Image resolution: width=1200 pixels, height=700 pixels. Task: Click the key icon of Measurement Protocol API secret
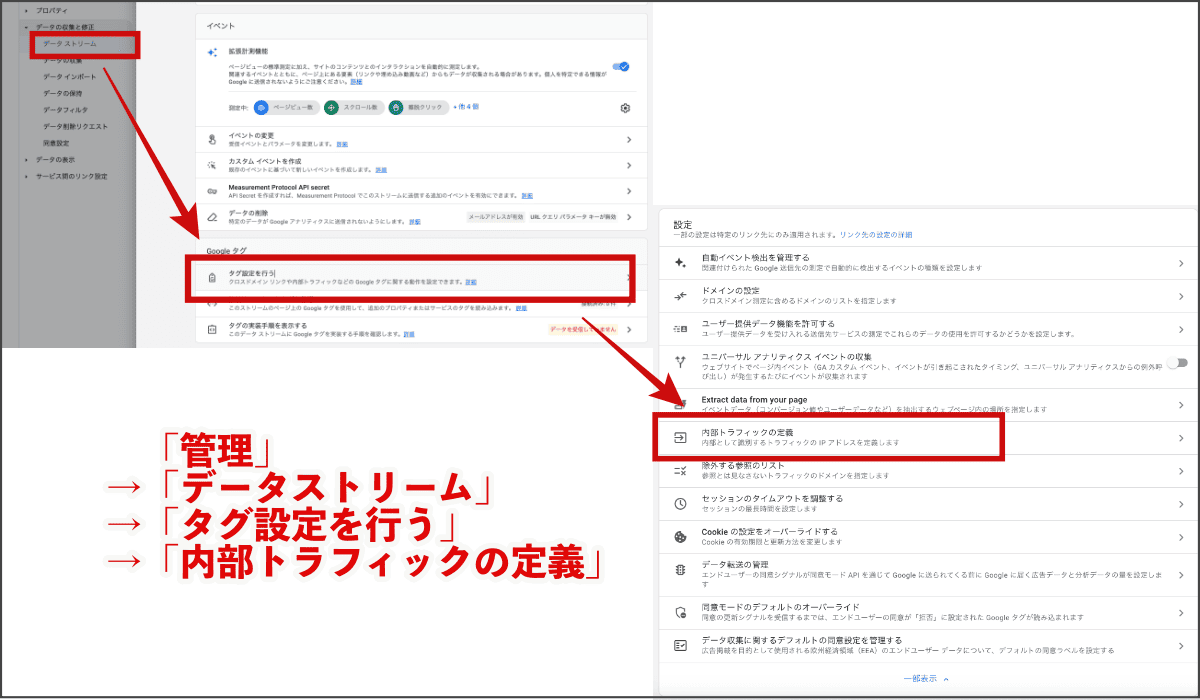(211, 190)
